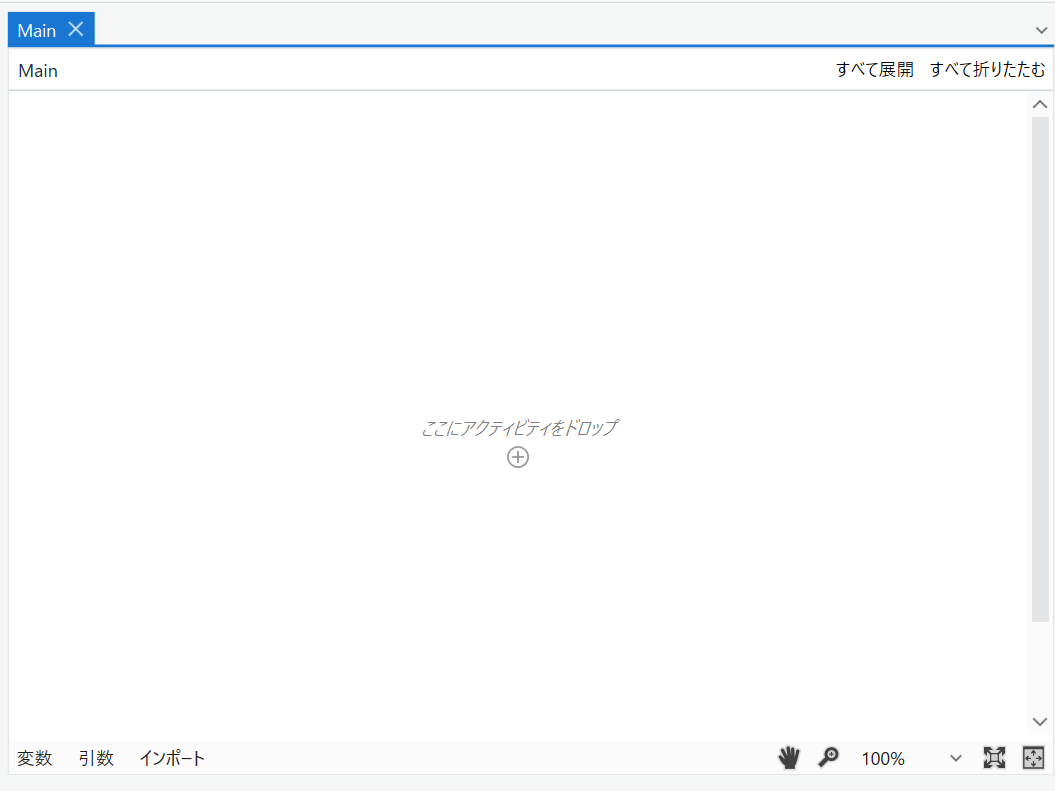Click the activity drop area in the canvas
Viewport: 1055px width, 791px height.
tap(518, 428)
